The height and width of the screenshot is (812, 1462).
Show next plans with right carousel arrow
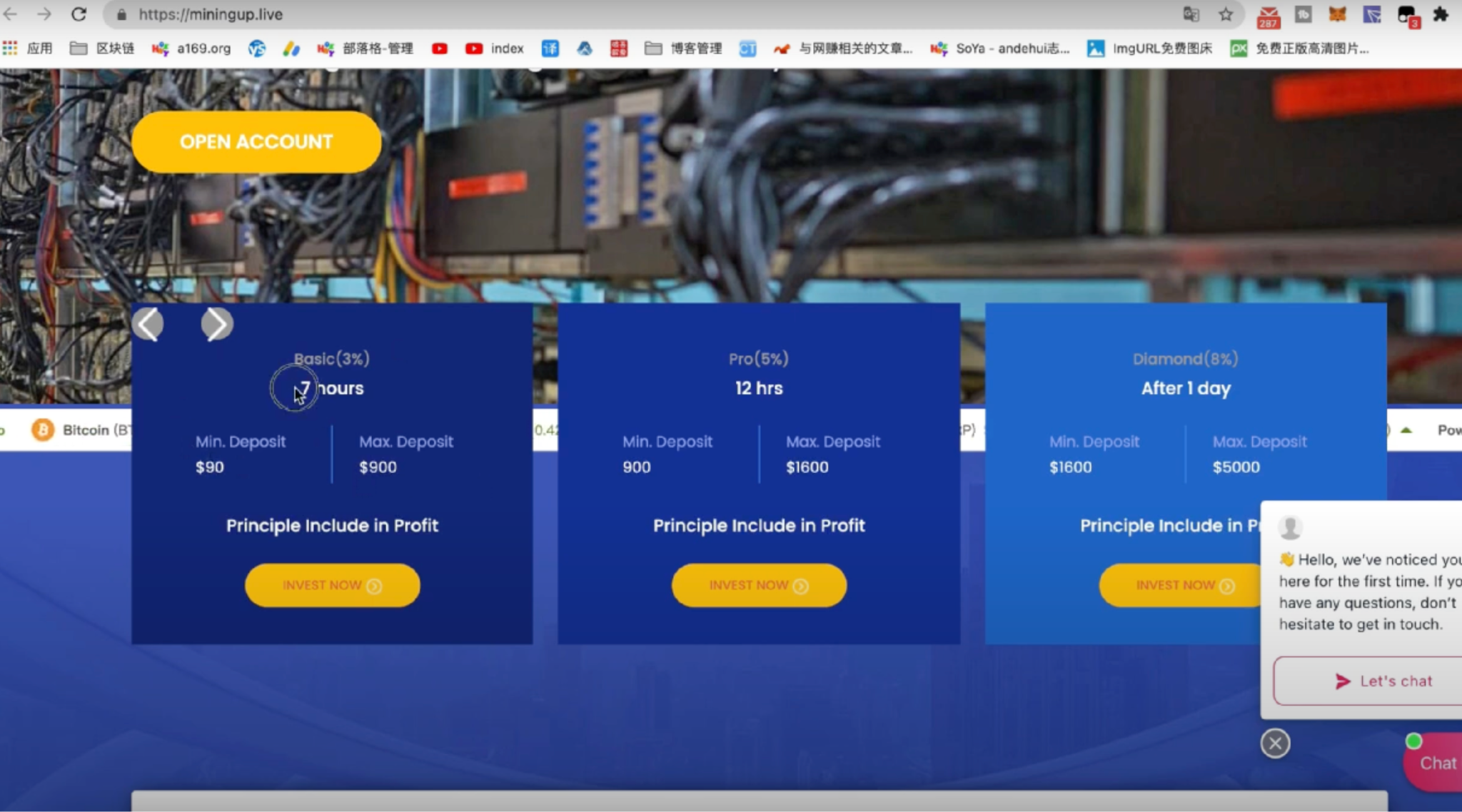coord(217,325)
